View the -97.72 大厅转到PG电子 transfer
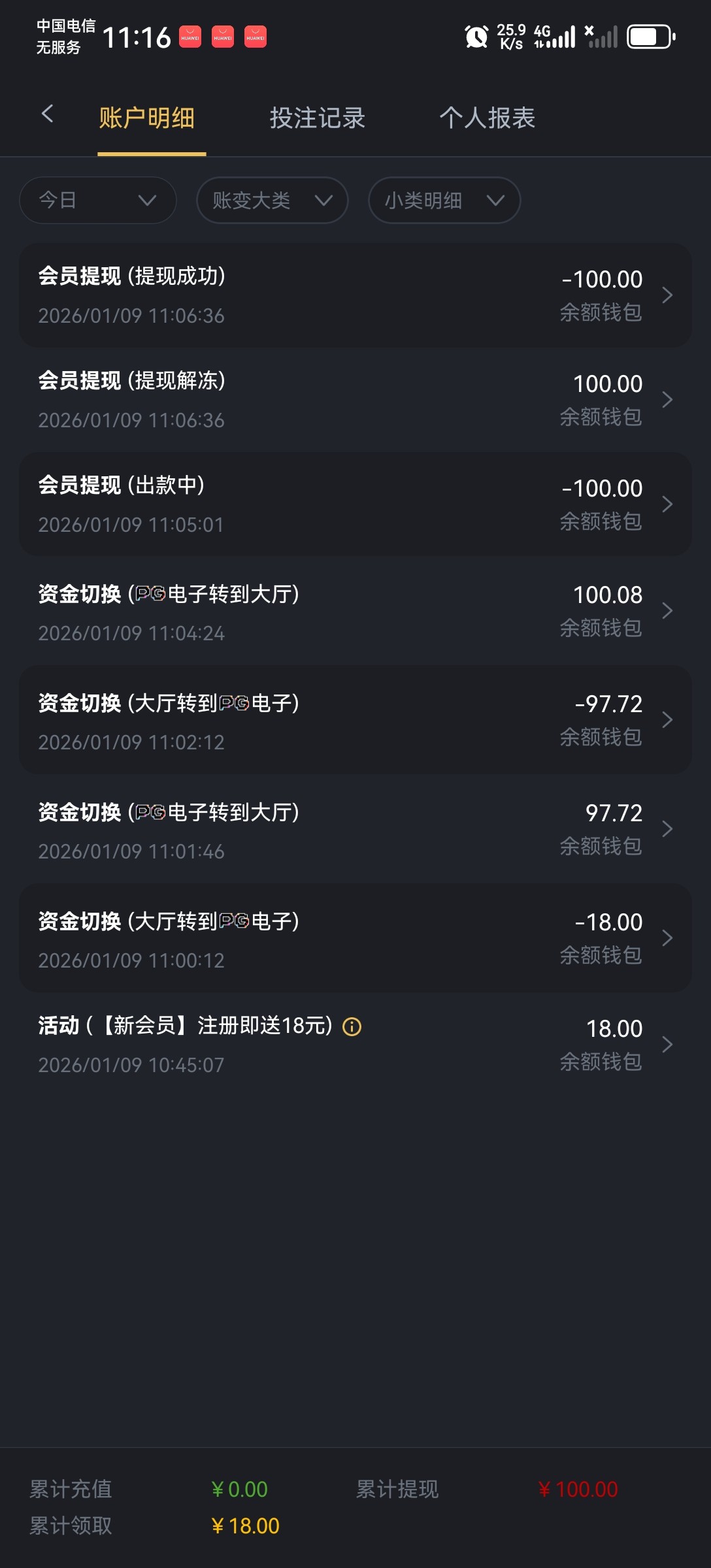The height and width of the screenshot is (1568, 711). click(x=355, y=720)
